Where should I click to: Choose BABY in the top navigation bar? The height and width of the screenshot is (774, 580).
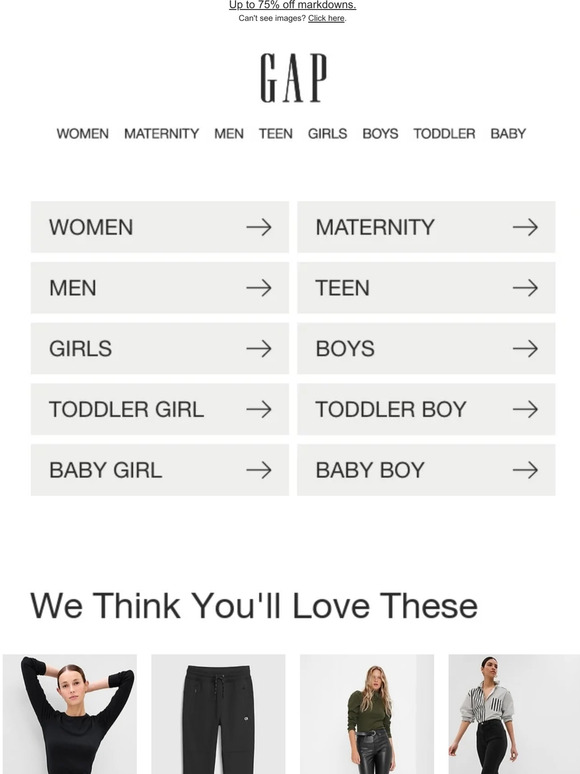508,134
